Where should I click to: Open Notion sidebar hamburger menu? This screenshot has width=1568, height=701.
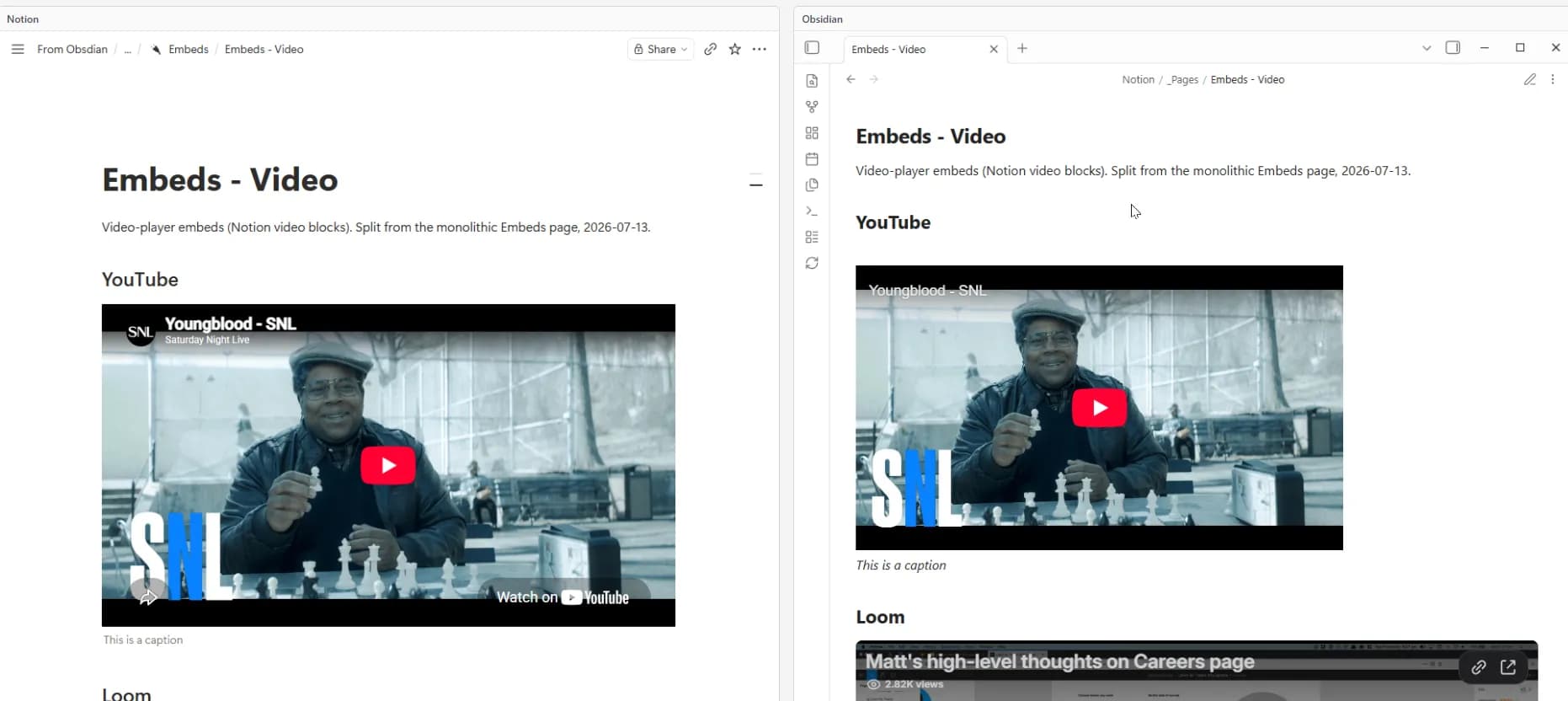tap(17, 49)
